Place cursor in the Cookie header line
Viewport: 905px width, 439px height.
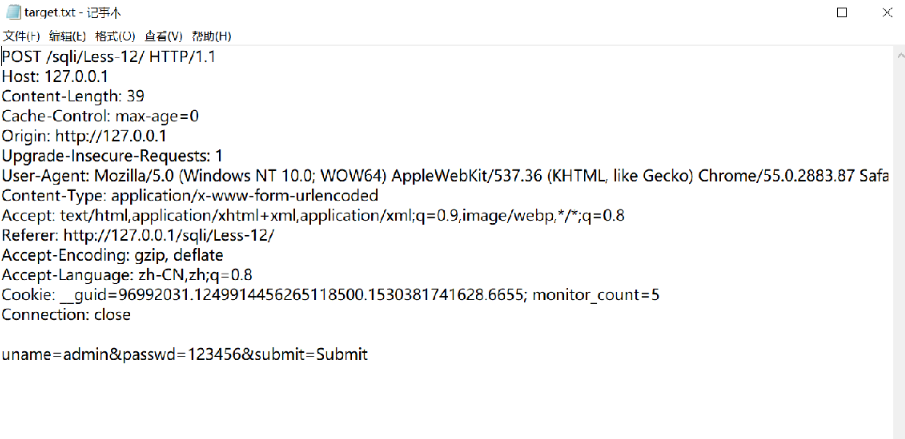pyautogui.click(x=330, y=295)
